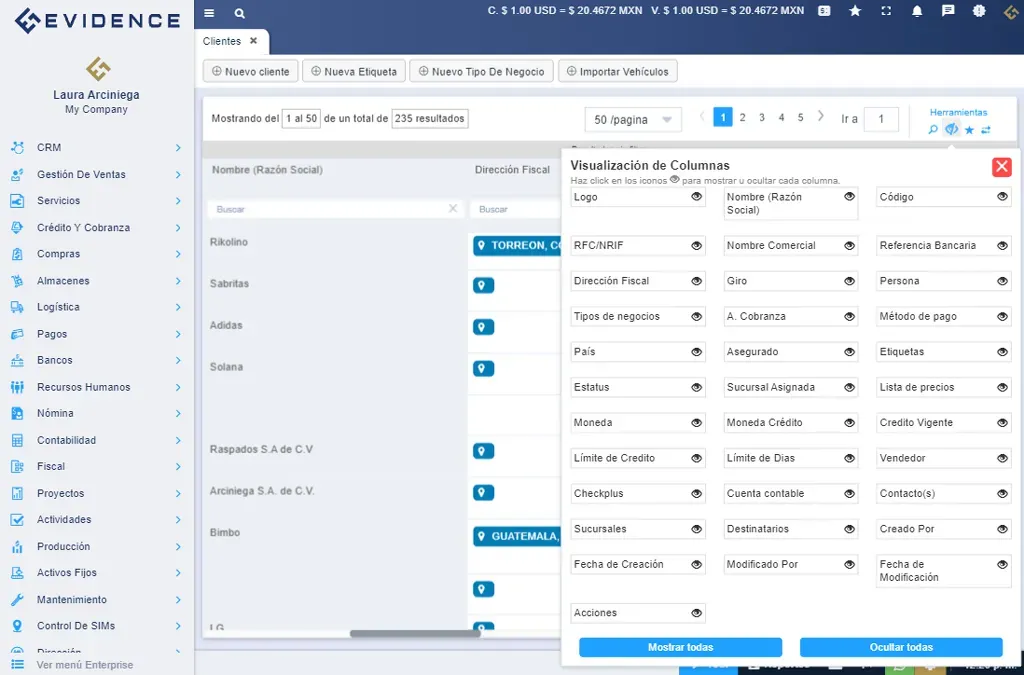This screenshot has height=675, width=1024.
Task: Click the Ir a page number field
Action: click(x=881, y=119)
